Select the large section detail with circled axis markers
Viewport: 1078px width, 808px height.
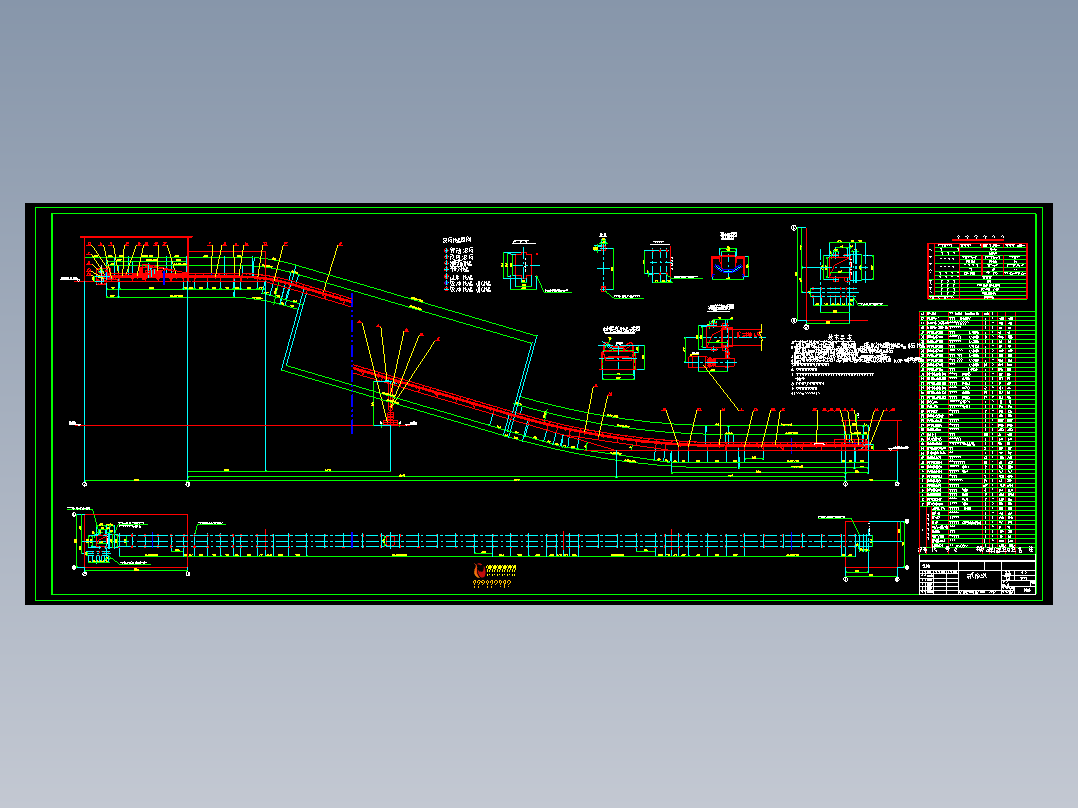[x=837, y=276]
